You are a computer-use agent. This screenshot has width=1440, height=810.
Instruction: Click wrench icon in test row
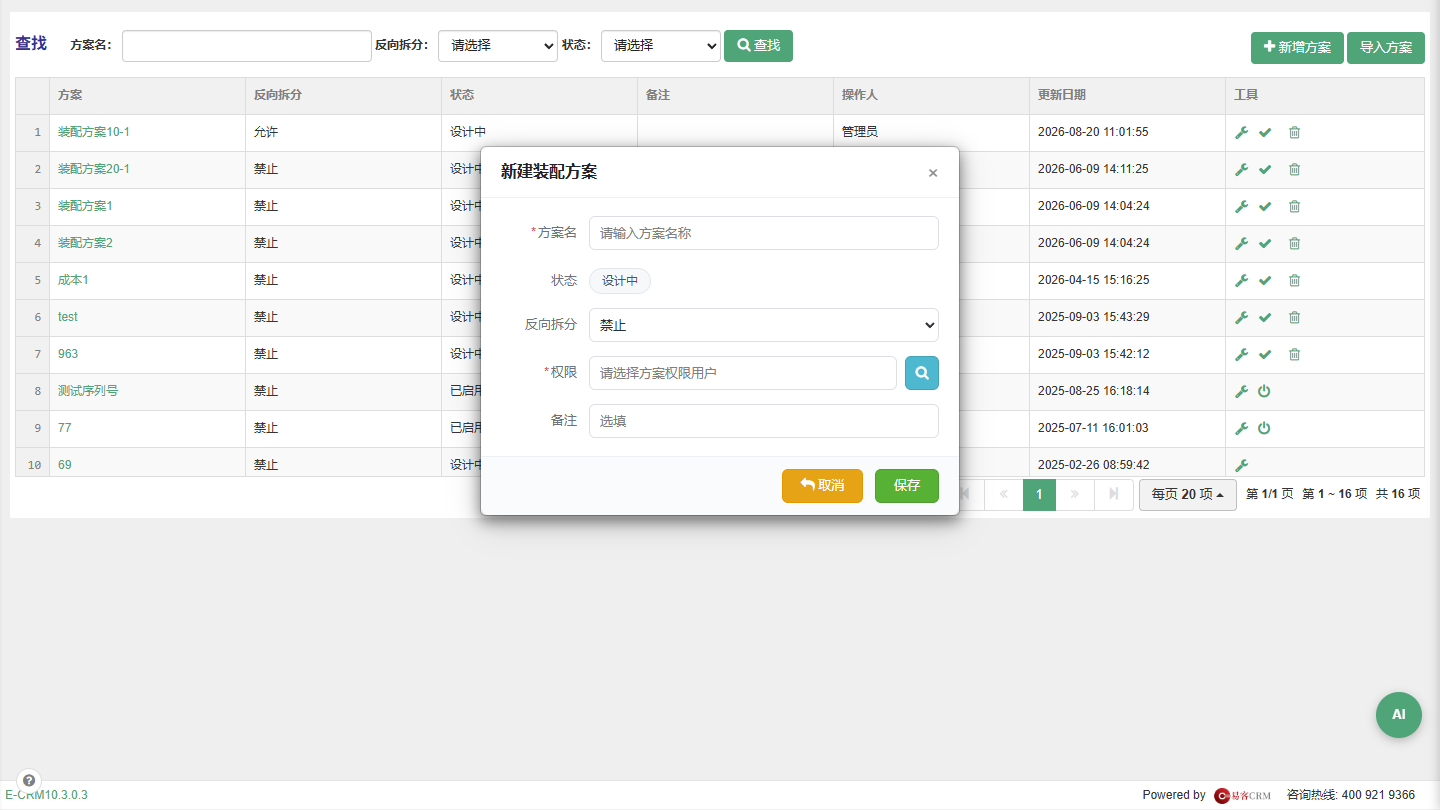pos(1241,317)
